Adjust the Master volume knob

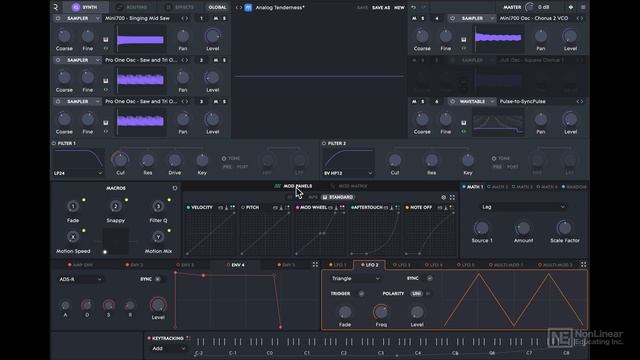[530, 7]
